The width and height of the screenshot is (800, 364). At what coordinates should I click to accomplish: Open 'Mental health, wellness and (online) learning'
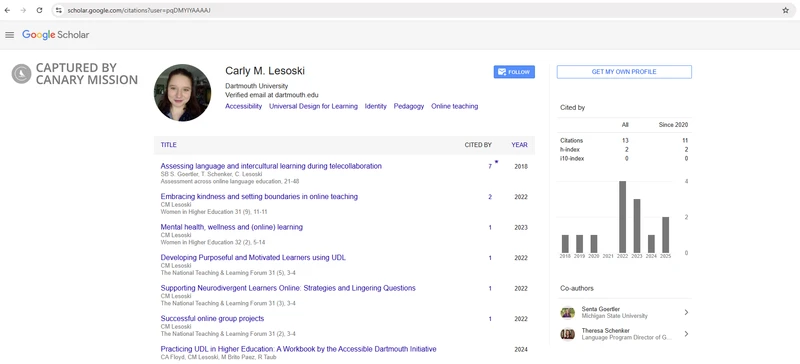(232, 227)
